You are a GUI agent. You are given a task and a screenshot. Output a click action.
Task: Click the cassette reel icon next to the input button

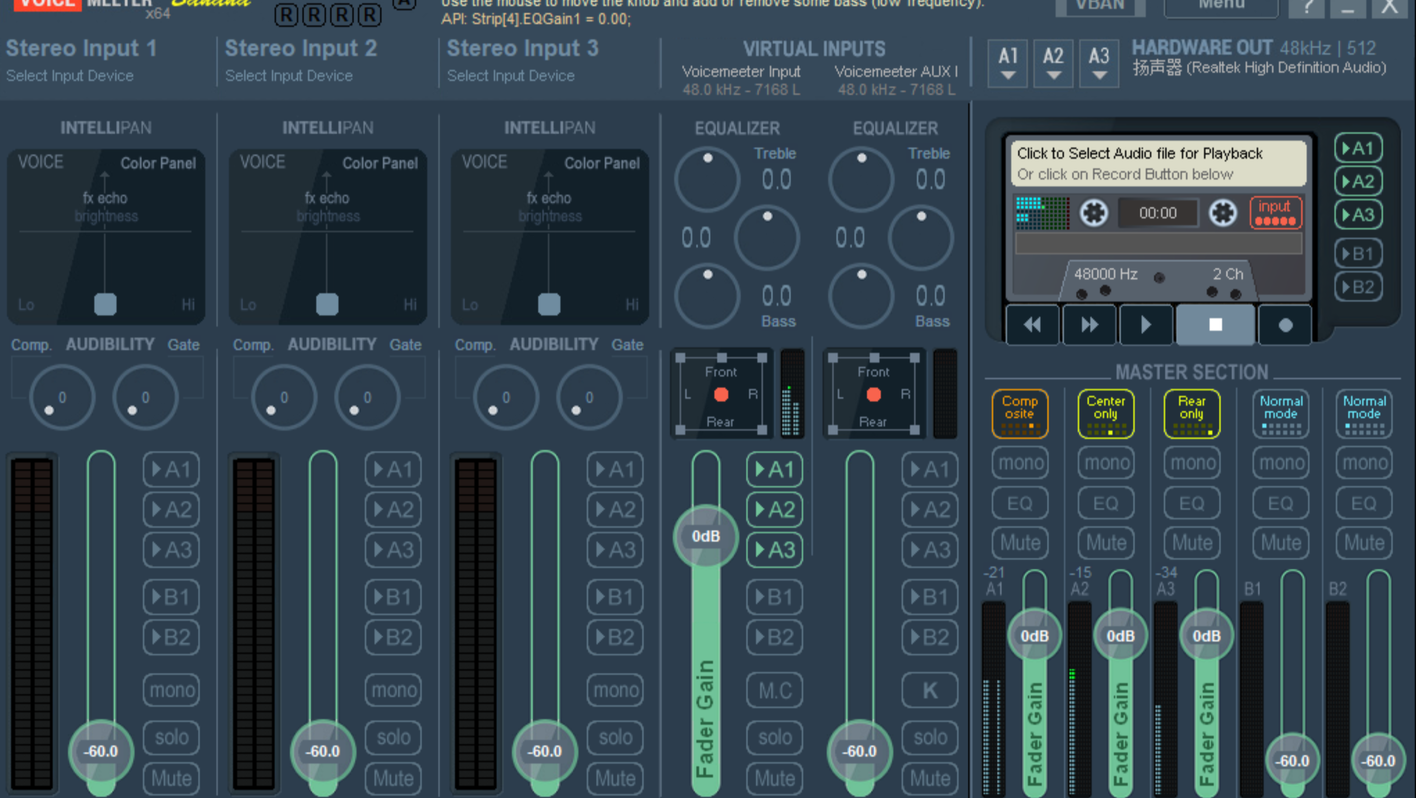coord(1223,212)
